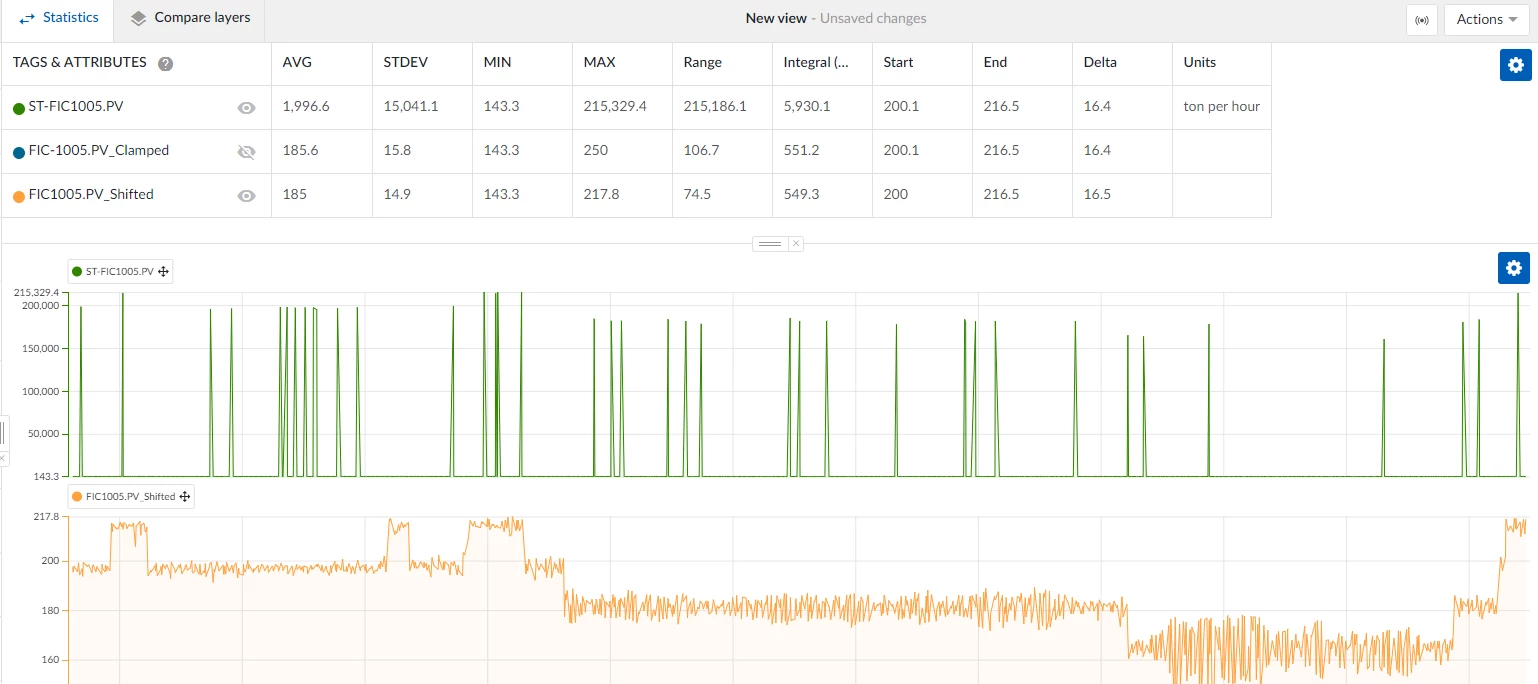Toggle visibility of FIC1005.PV_Shifted
This screenshot has height=684, width=1538.
pyautogui.click(x=246, y=194)
